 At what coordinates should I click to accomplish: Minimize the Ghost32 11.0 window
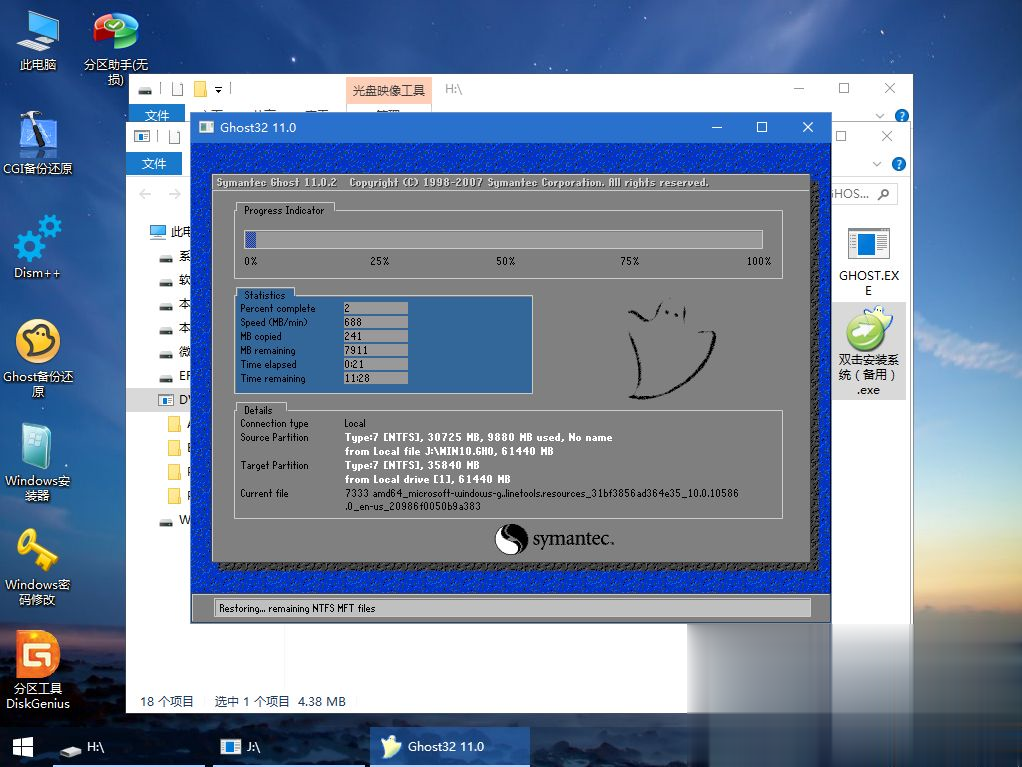(x=717, y=127)
